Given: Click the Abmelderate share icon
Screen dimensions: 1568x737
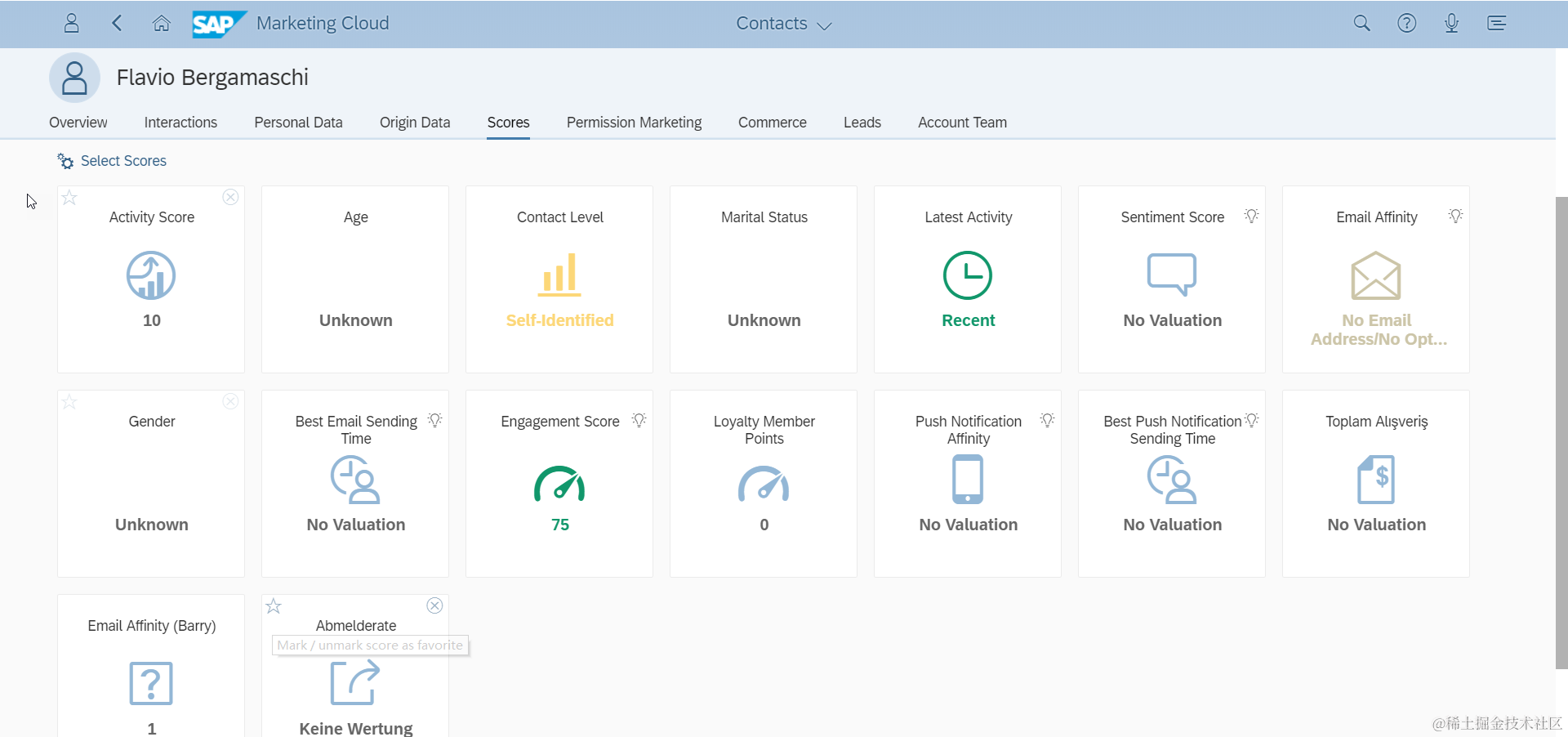Looking at the screenshot, I should [x=355, y=683].
